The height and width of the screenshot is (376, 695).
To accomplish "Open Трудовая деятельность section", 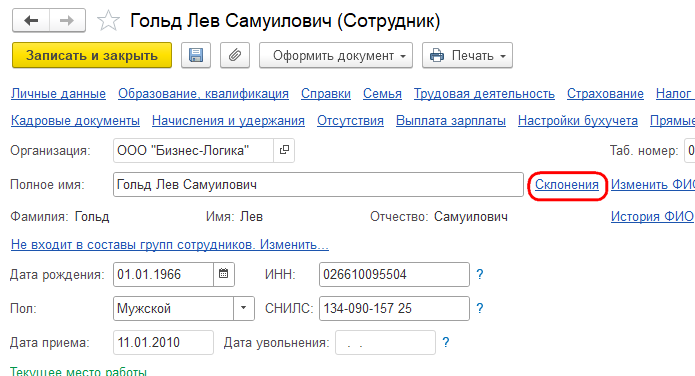I will pos(484,94).
